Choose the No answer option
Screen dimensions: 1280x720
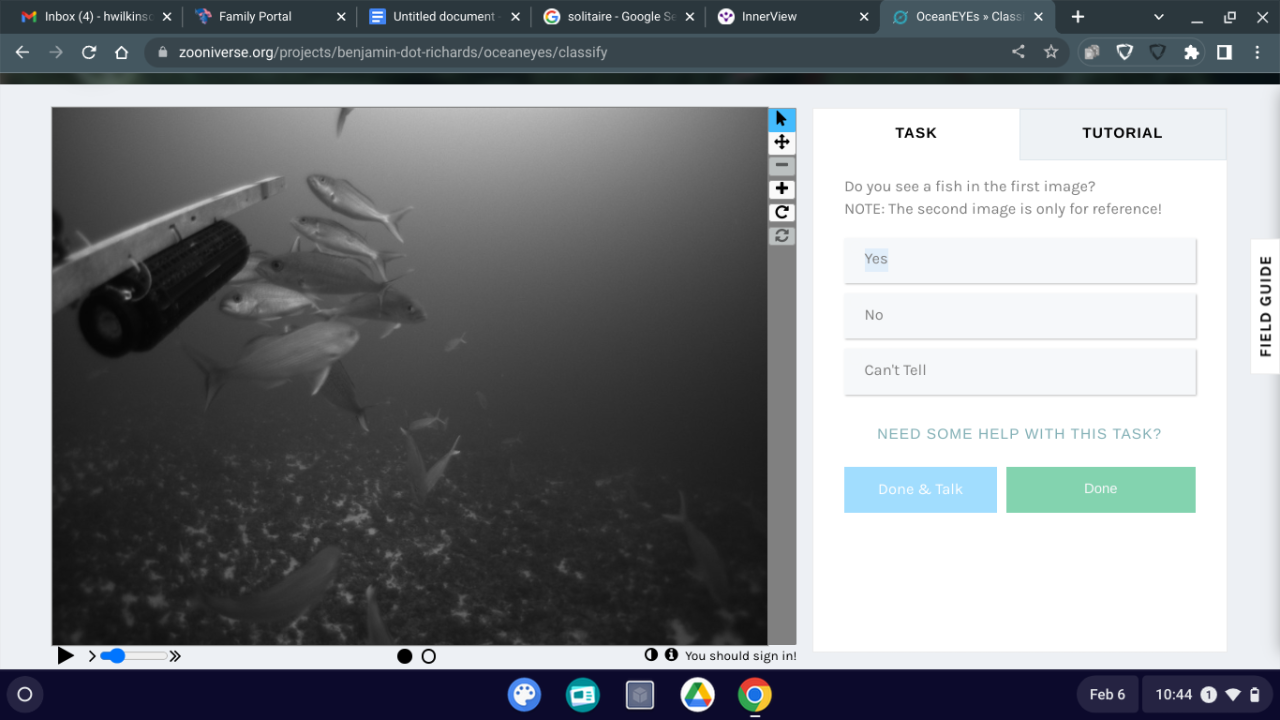tap(1019, 315)
